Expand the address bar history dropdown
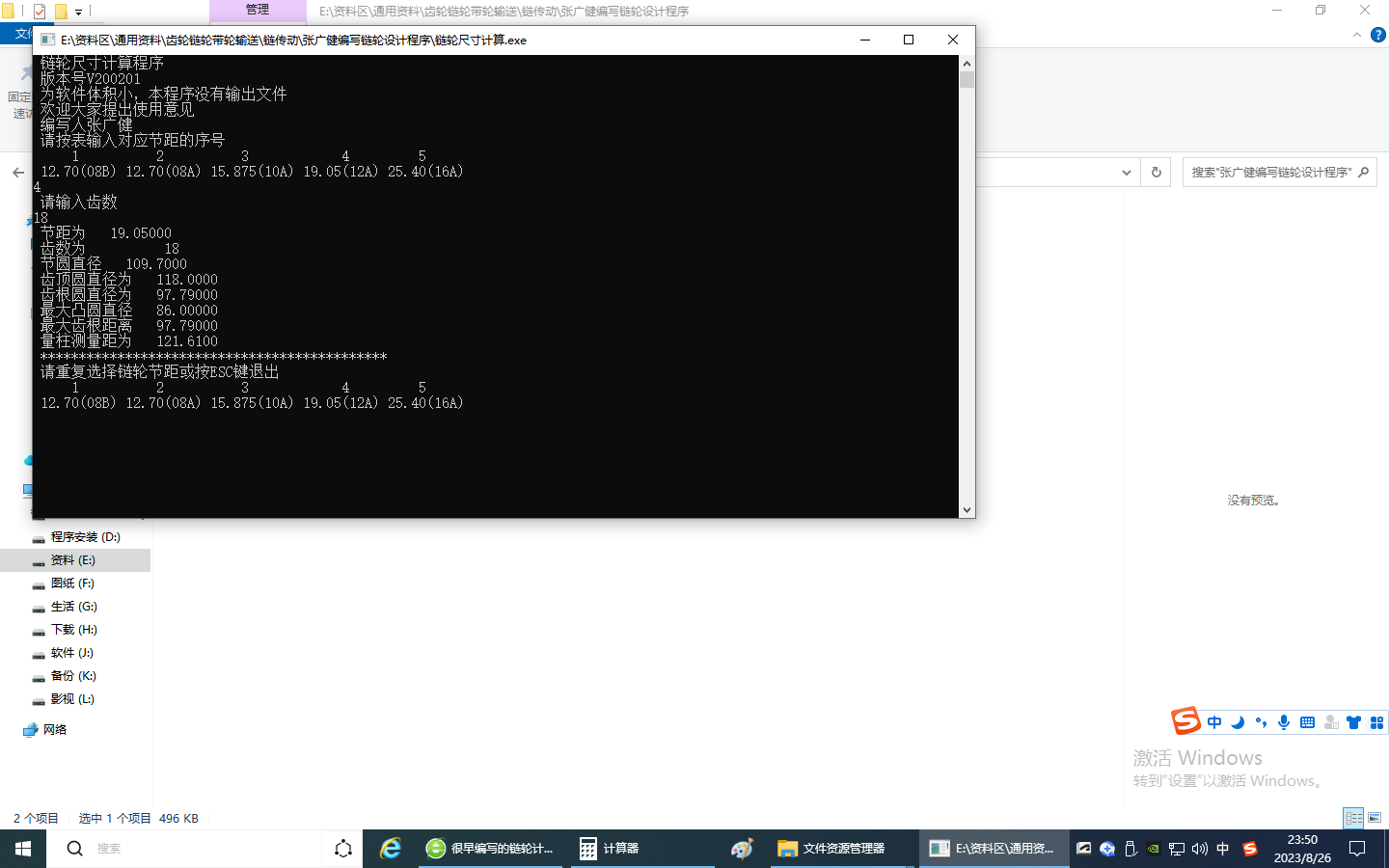Image resolution: width=1389 pixels, height=868 pixels. click(1126, 173)
